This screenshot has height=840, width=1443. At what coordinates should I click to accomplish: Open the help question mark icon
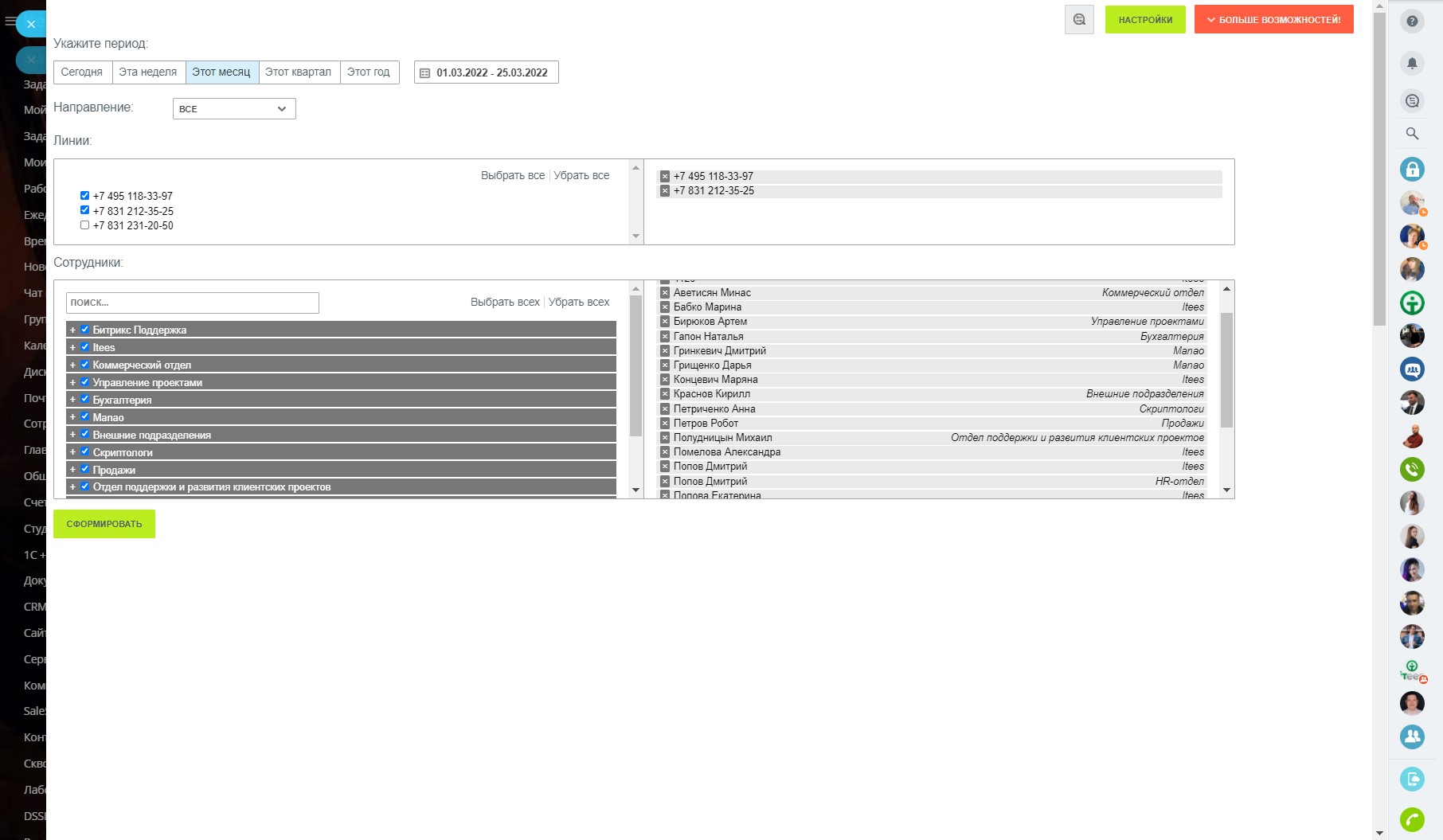(1412, 21)
